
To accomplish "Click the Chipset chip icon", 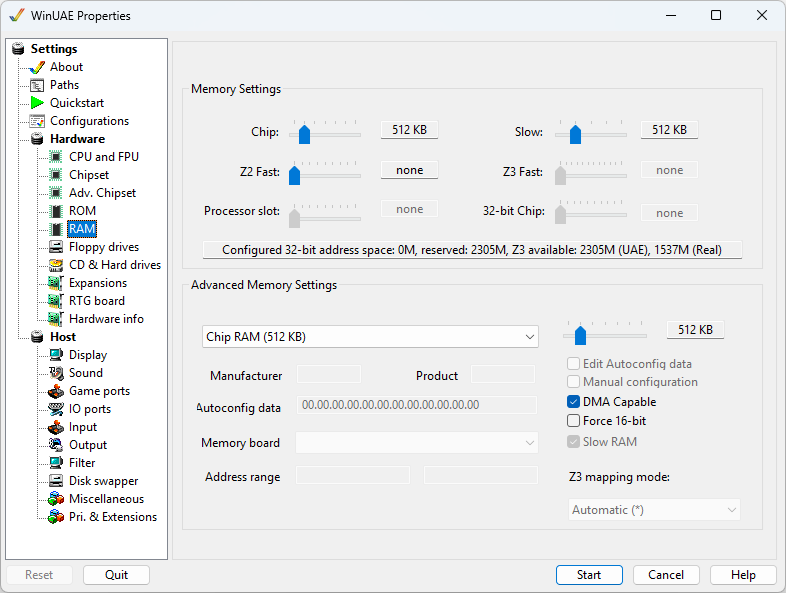I will [x=56, y=175].
